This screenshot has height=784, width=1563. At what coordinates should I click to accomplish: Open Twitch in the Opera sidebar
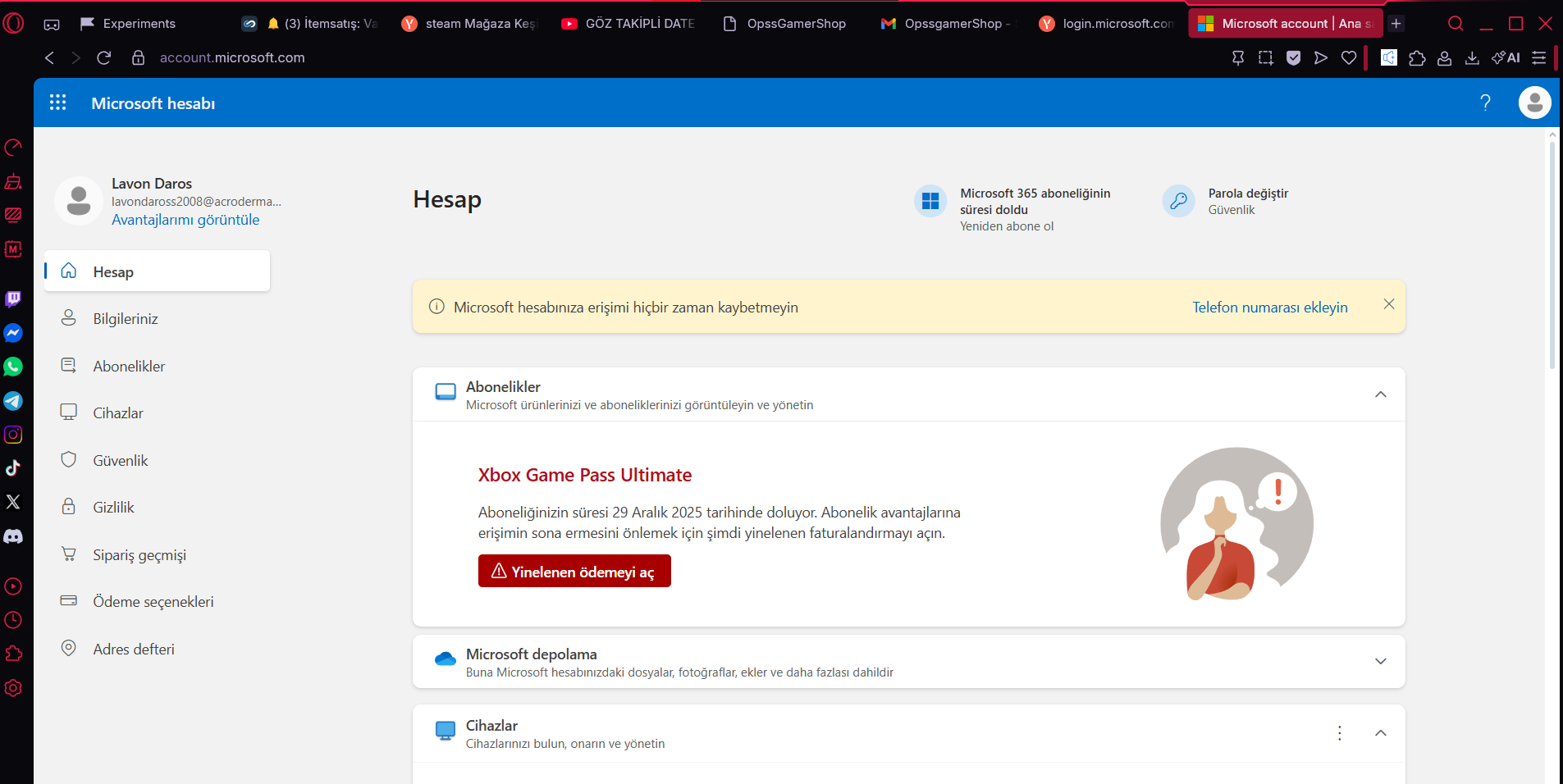(x=13, y=299)
